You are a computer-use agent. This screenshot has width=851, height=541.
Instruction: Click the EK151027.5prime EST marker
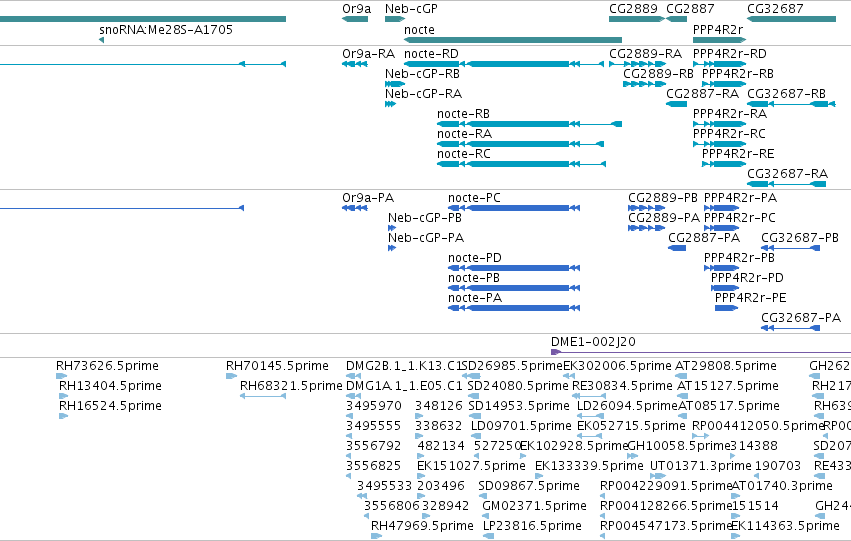[421, 476]
